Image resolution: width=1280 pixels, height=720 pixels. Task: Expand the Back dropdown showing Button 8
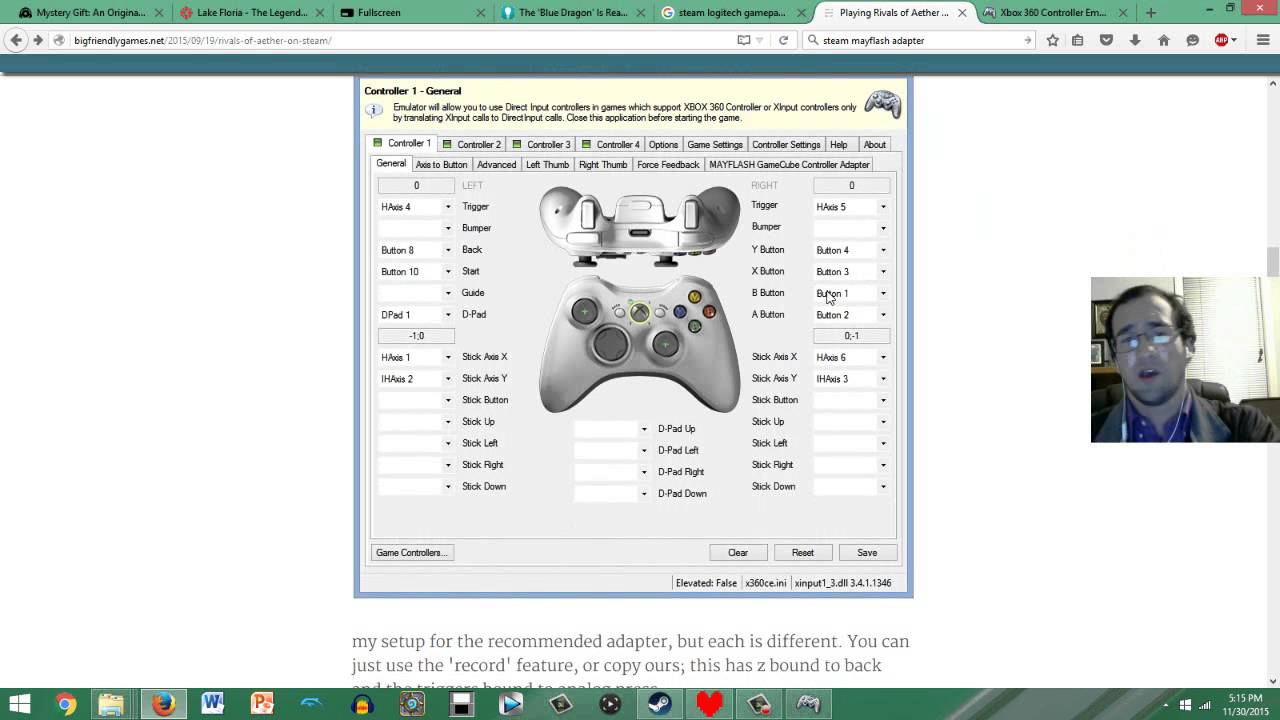pyautogui.click(x=448, y=250)
